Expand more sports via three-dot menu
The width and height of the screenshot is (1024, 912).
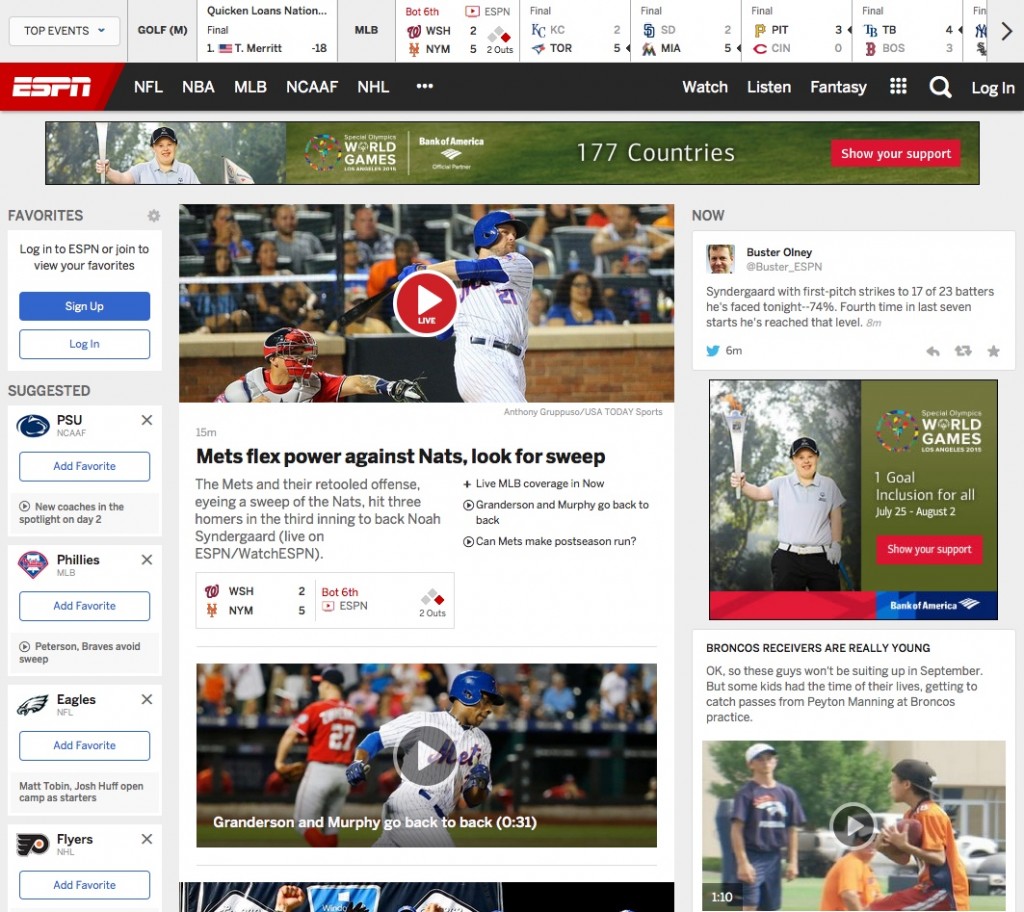(424, 86)
